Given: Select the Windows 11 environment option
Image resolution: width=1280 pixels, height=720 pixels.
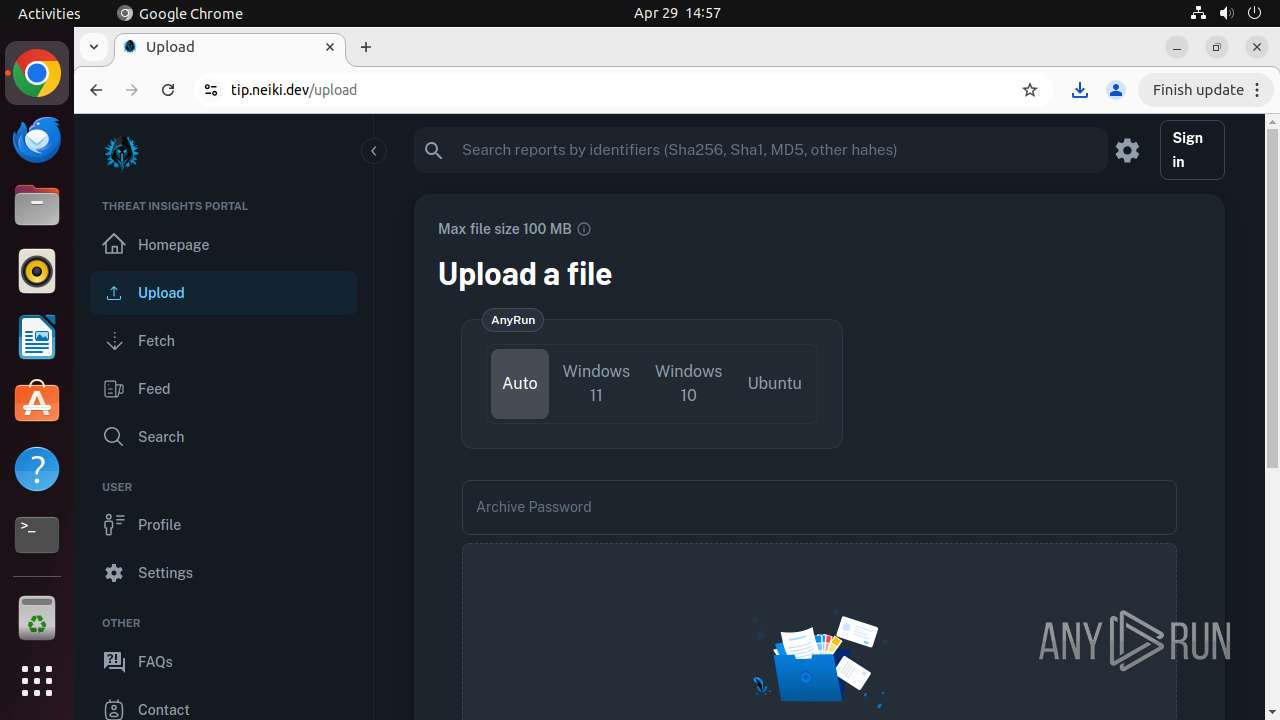Looking at the screenshot, I should (596, 383).
